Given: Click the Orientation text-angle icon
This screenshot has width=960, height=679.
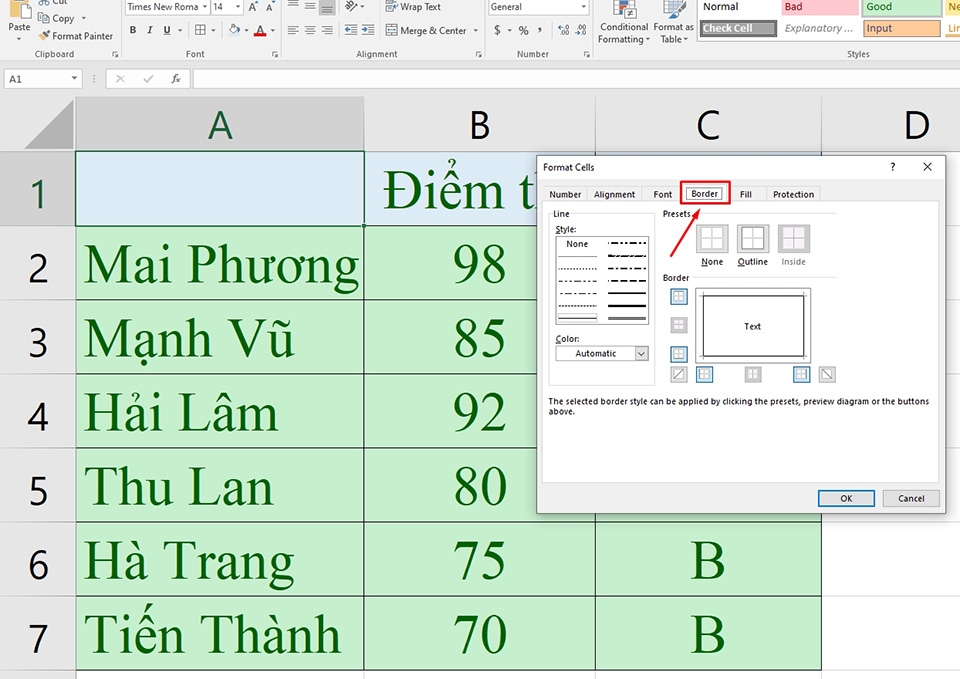Looking at the screenshot, I should [x=351, y=7].
